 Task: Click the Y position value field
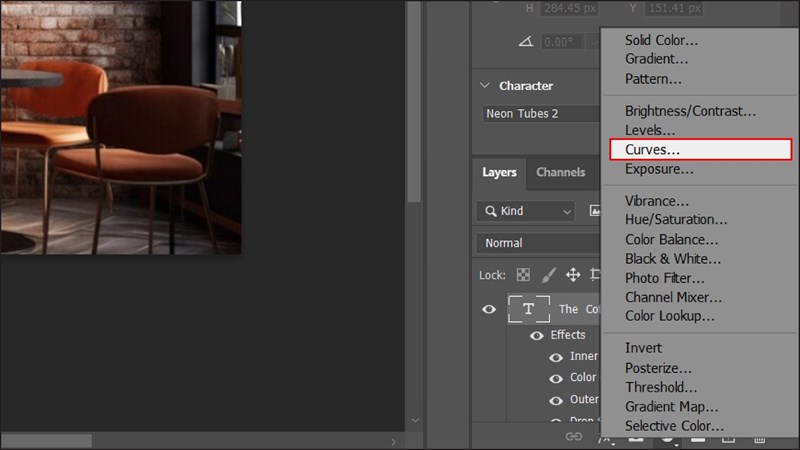pos(674,8)
